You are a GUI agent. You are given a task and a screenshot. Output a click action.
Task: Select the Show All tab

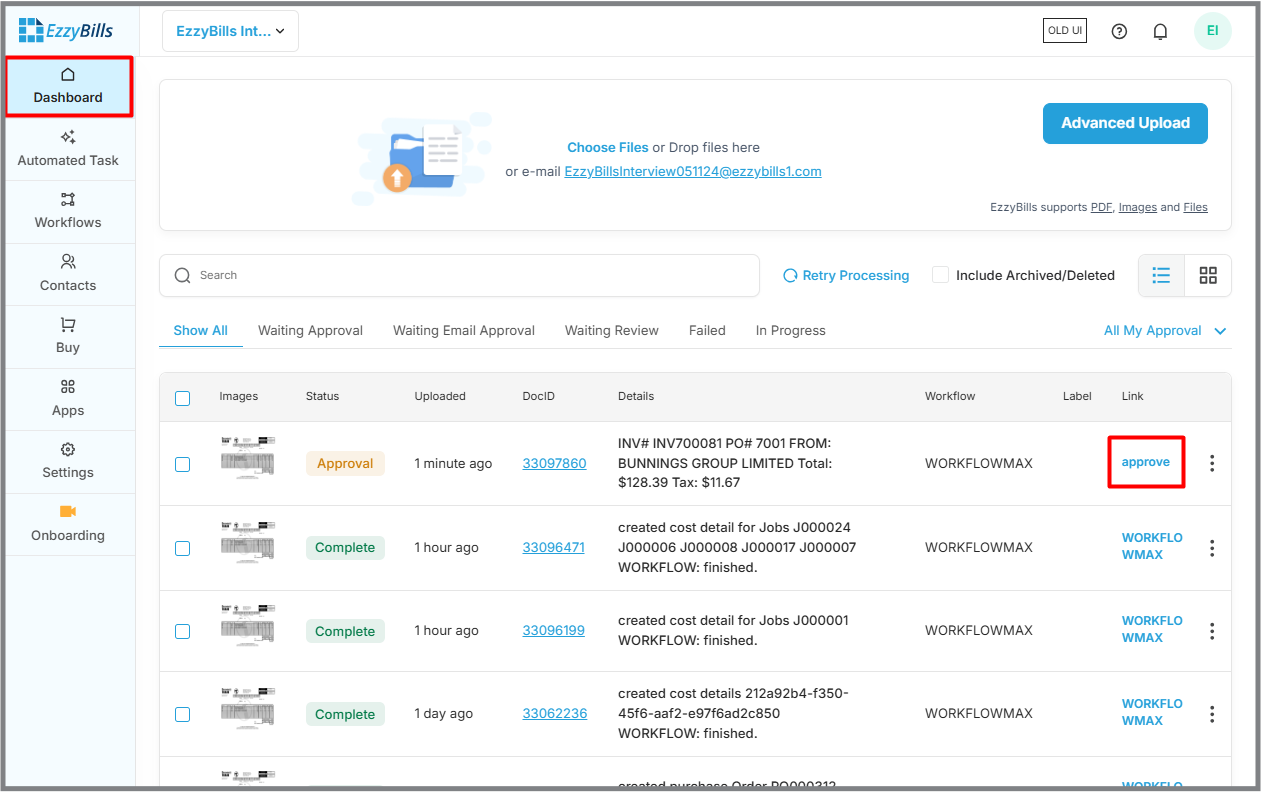(200, 330)
